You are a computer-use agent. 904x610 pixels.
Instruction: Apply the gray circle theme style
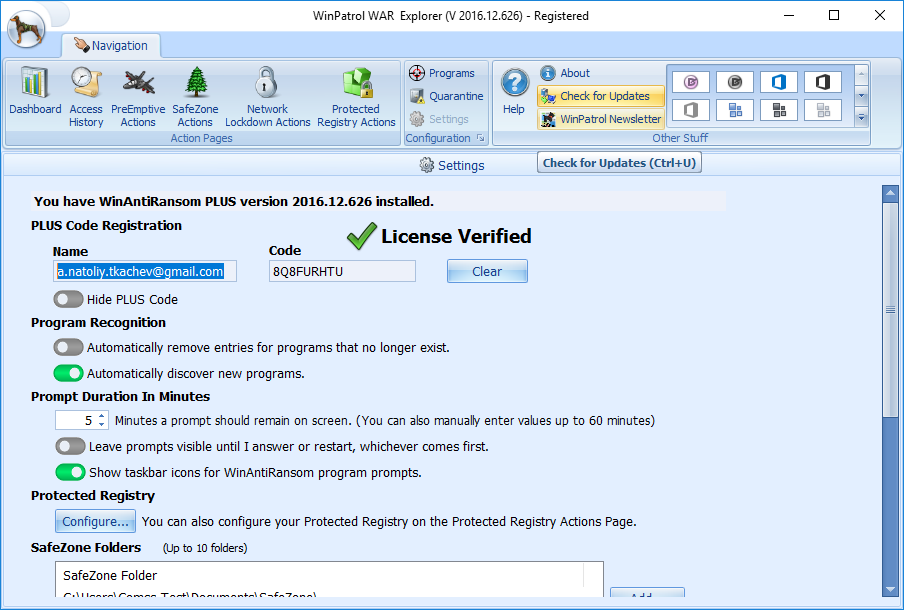(x=734, y=82)
